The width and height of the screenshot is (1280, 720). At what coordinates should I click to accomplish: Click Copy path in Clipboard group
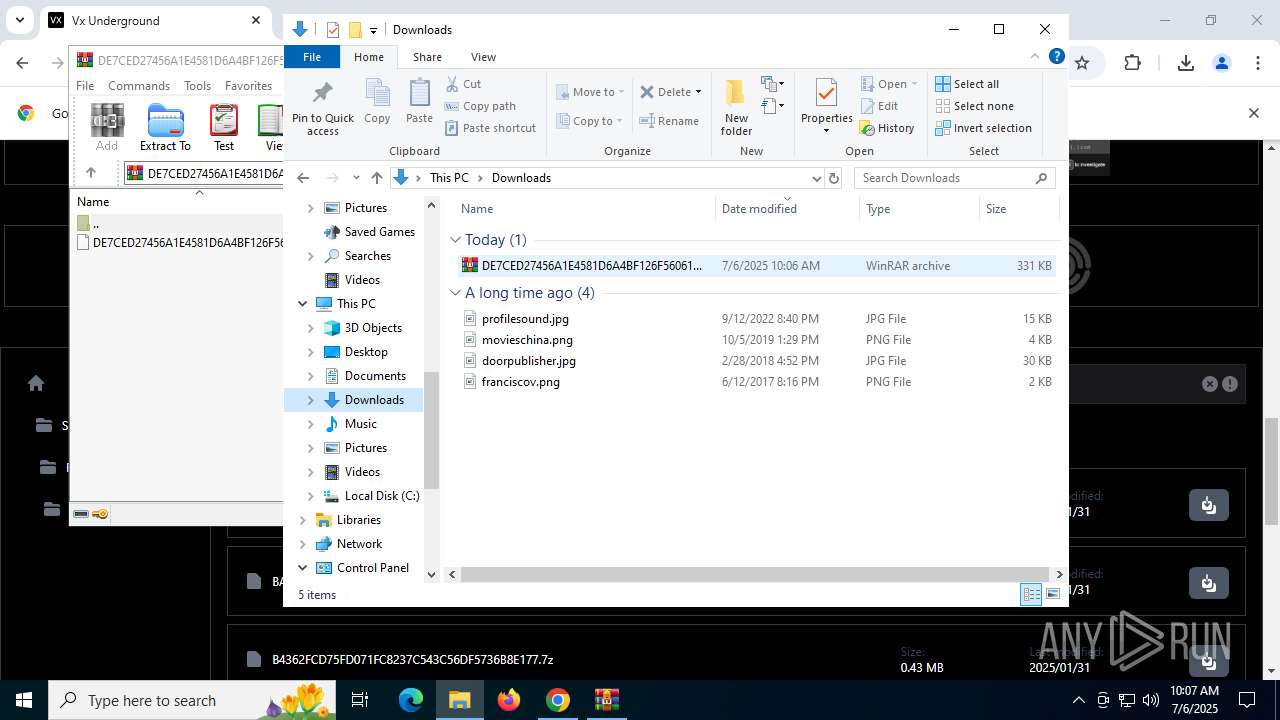point(479,106)
